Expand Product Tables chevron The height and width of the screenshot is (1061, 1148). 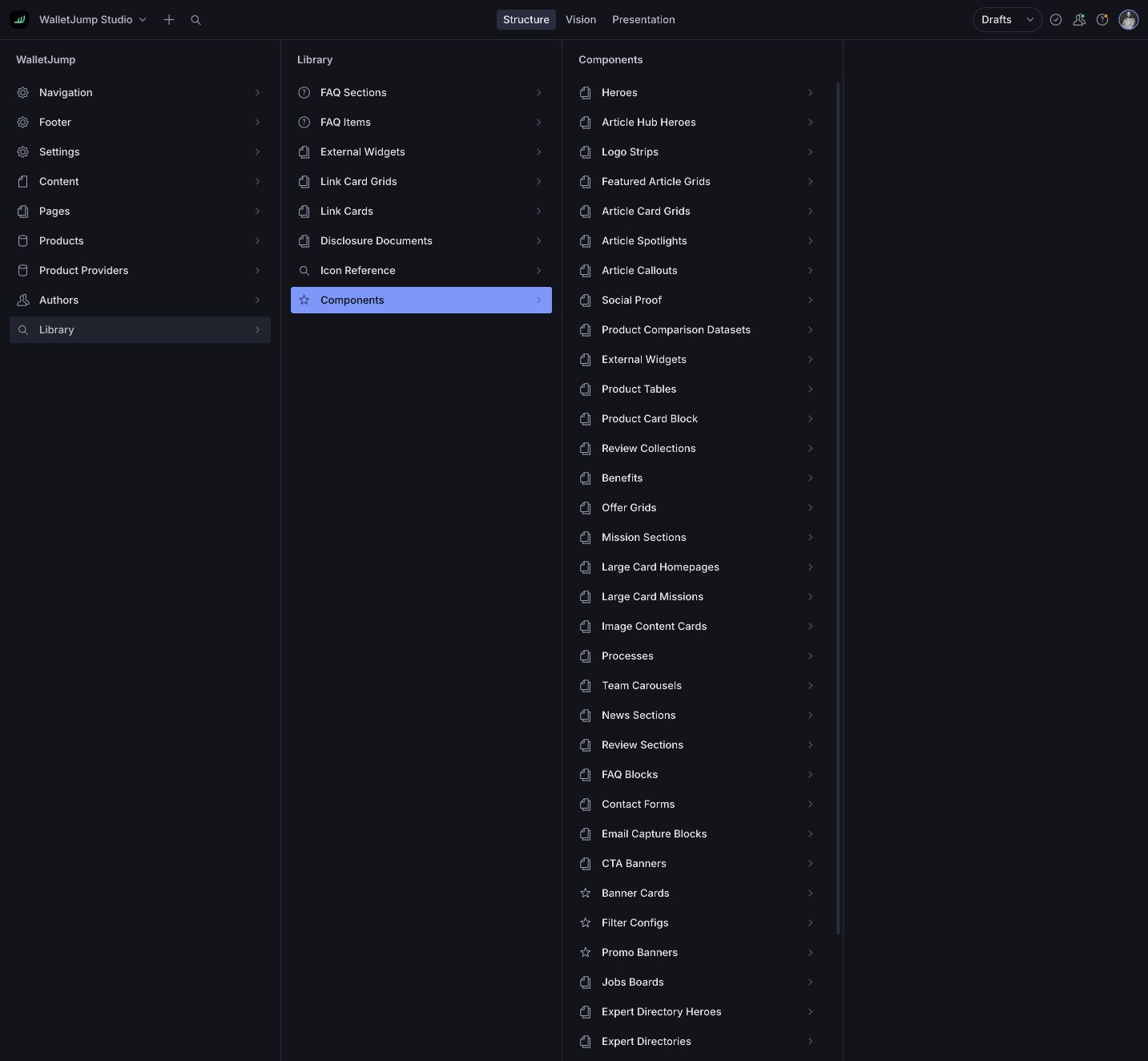click(x=810, y=389)
